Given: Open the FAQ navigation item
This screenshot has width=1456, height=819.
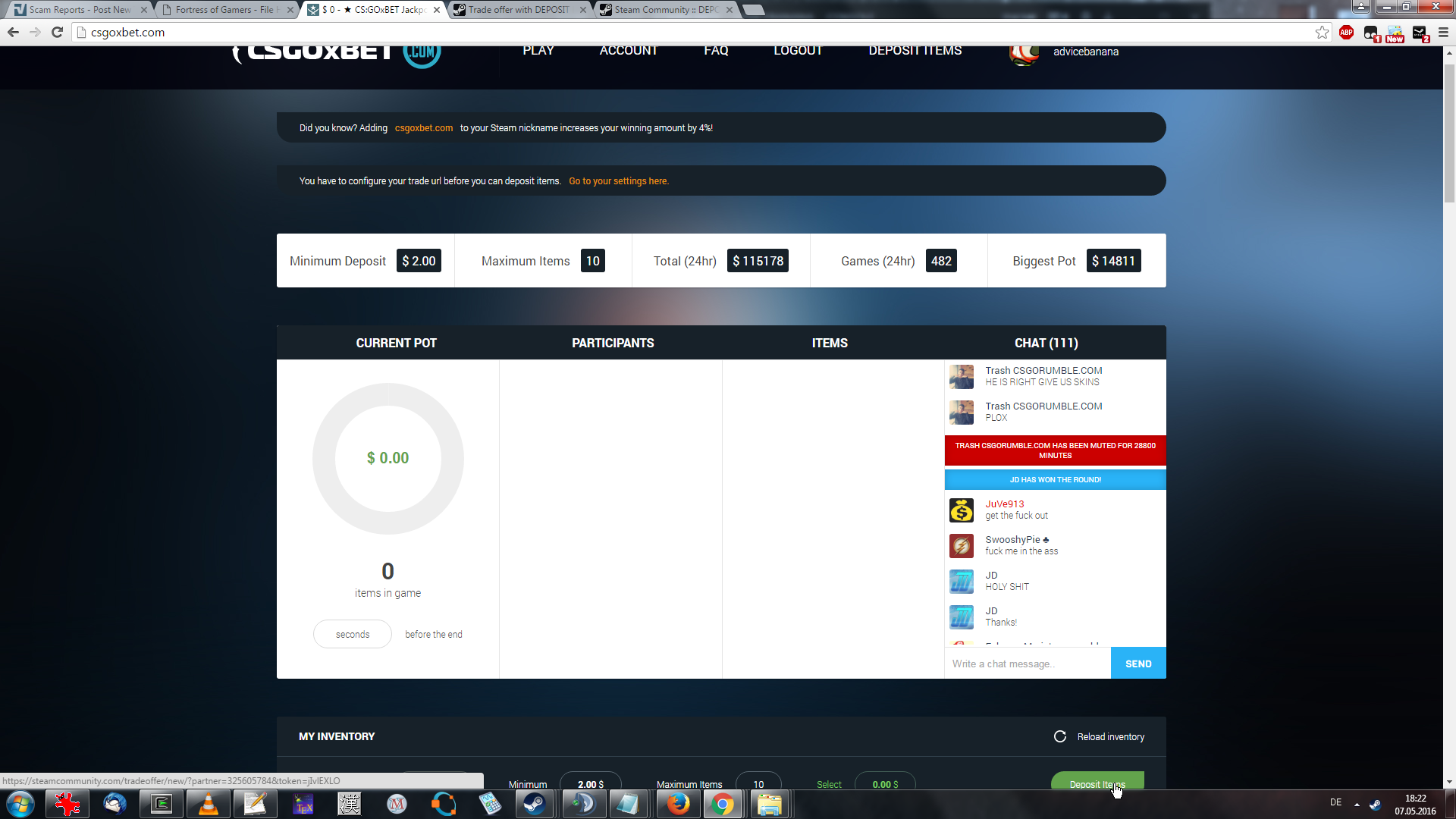Looking at the screenshot, I should tap(715, 51).
